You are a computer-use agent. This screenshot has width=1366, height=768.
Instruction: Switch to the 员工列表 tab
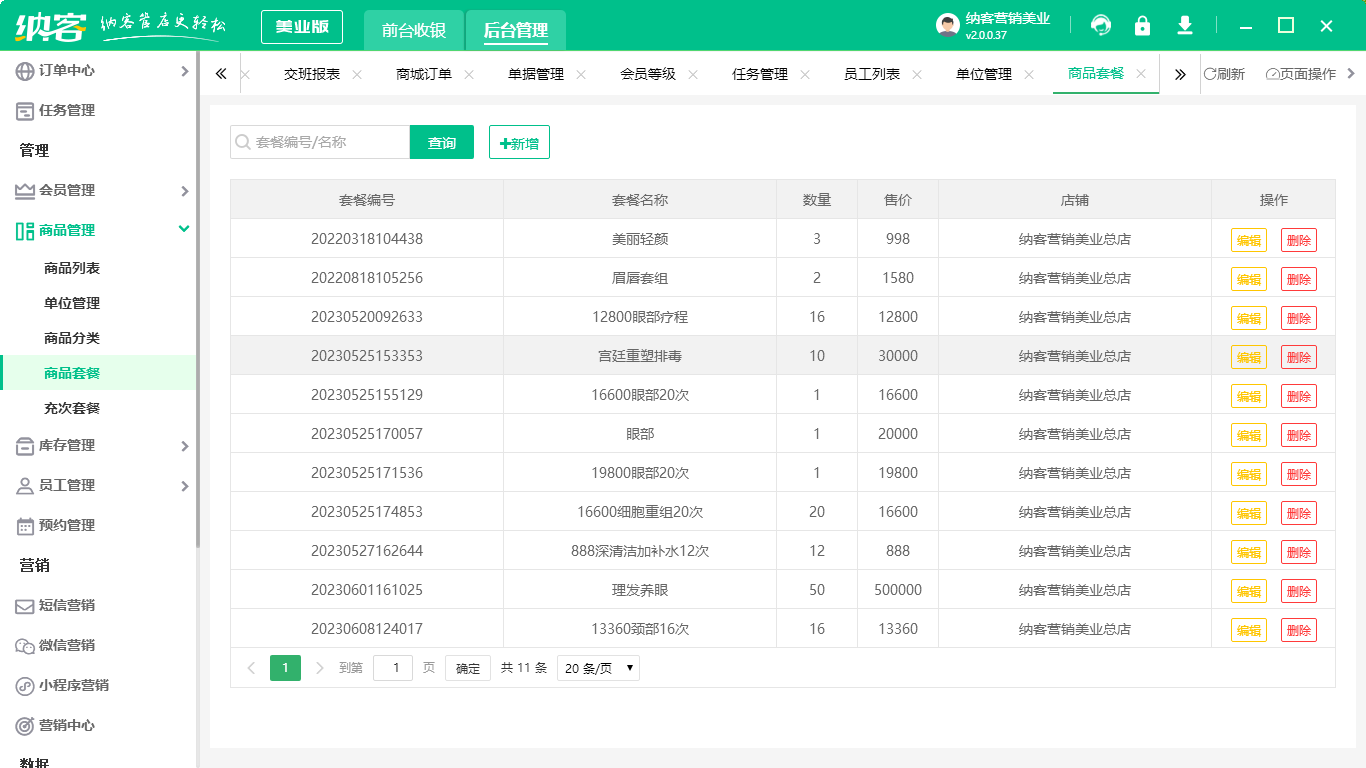873,72
